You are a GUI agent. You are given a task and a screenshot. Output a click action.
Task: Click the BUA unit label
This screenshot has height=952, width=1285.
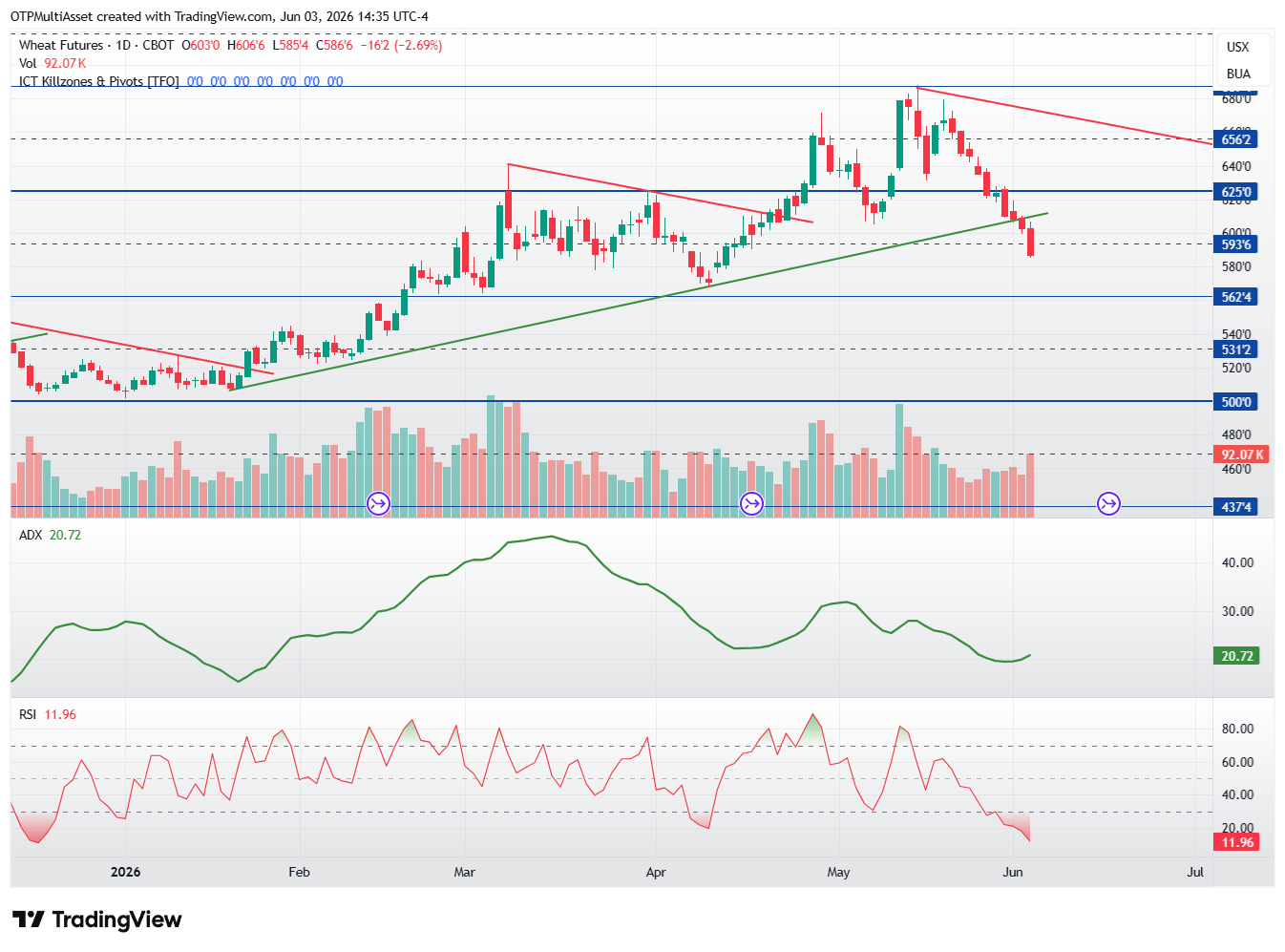[x=1238, y=74]
